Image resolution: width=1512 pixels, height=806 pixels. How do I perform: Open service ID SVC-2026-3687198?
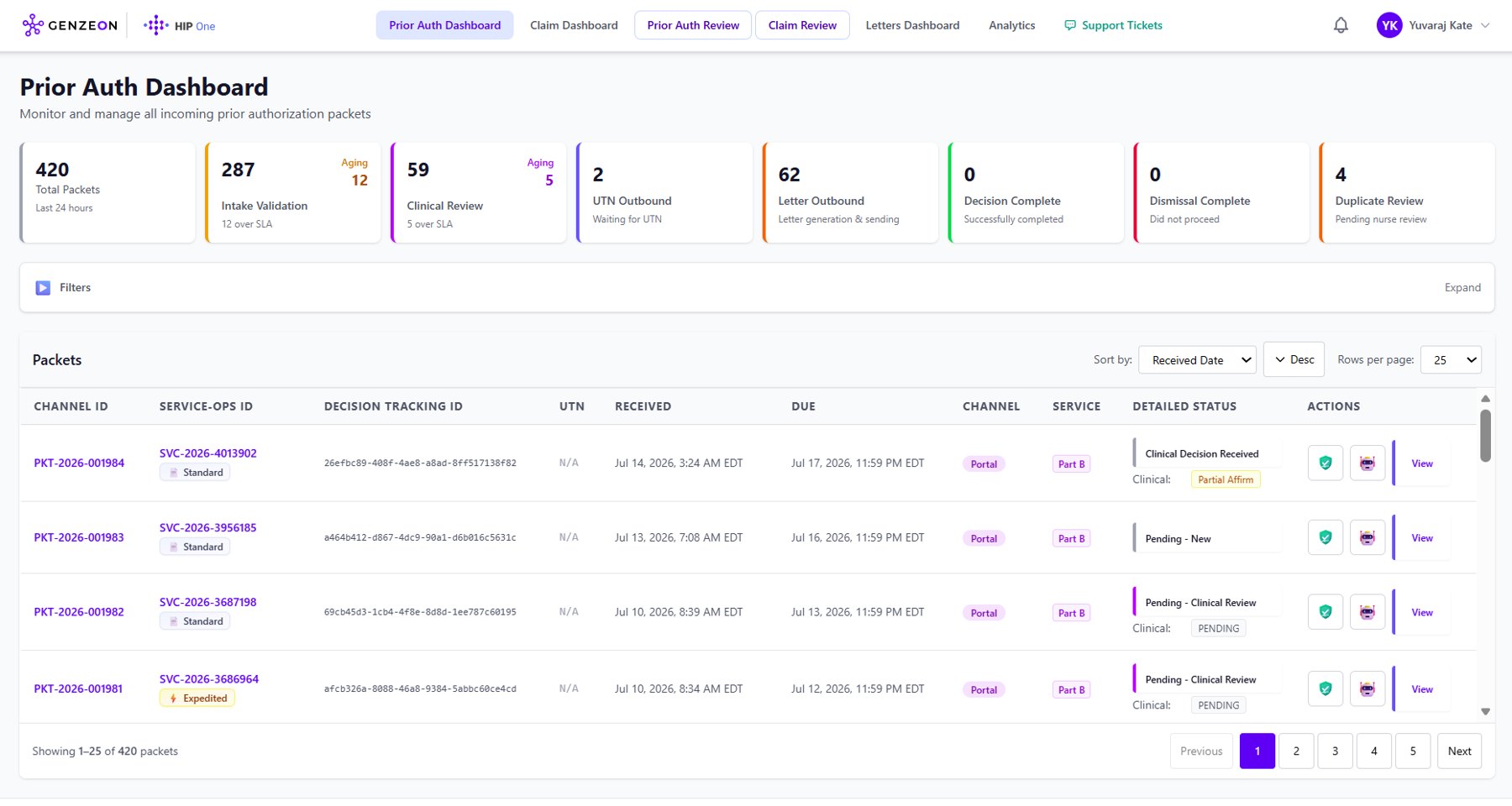coord(208,603)
